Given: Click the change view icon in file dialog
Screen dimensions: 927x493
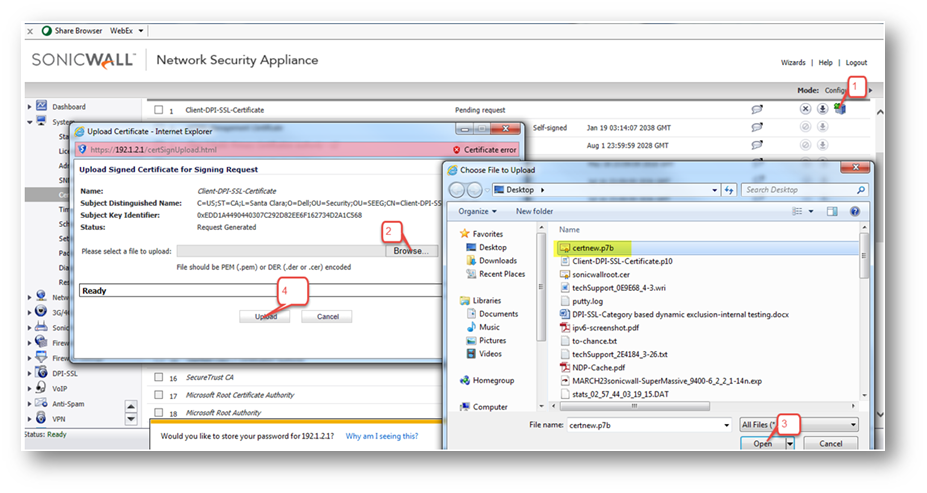Looking at the screenshot, I should coord(798,211).
